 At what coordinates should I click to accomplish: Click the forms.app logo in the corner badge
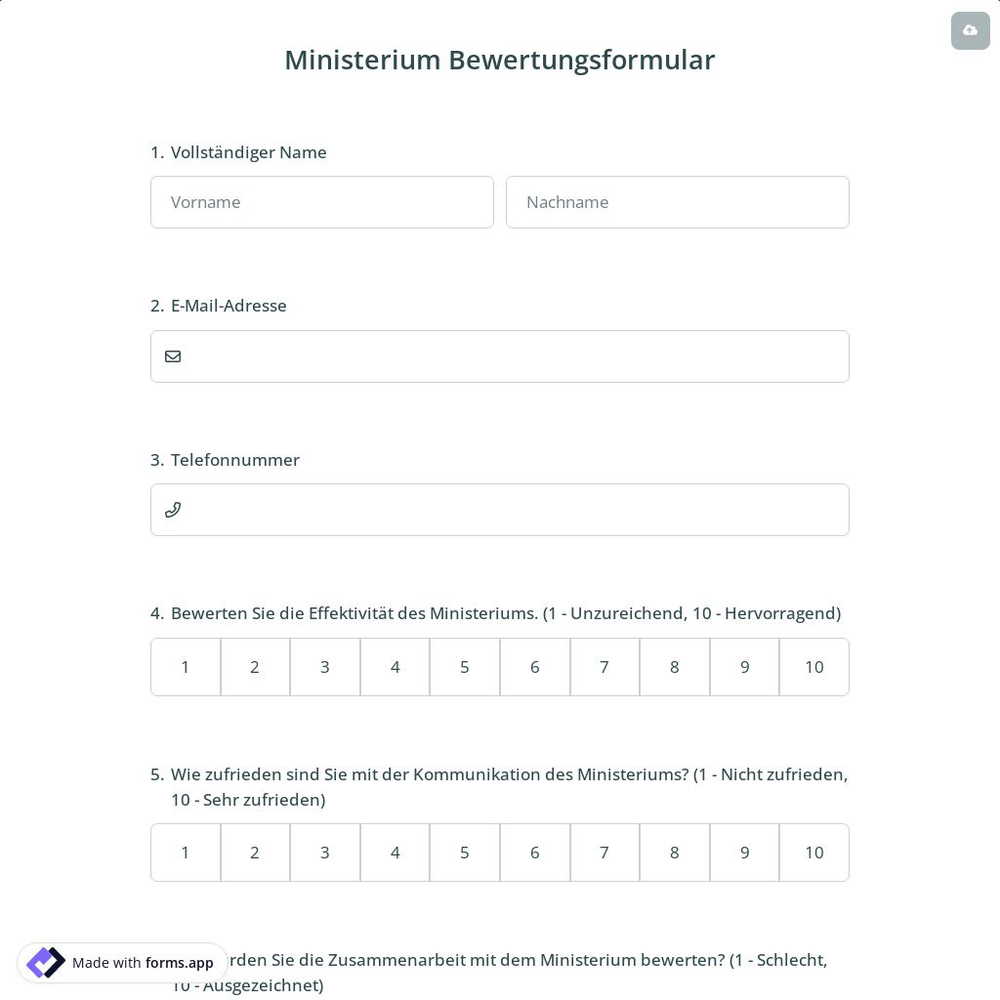(45, 962)
